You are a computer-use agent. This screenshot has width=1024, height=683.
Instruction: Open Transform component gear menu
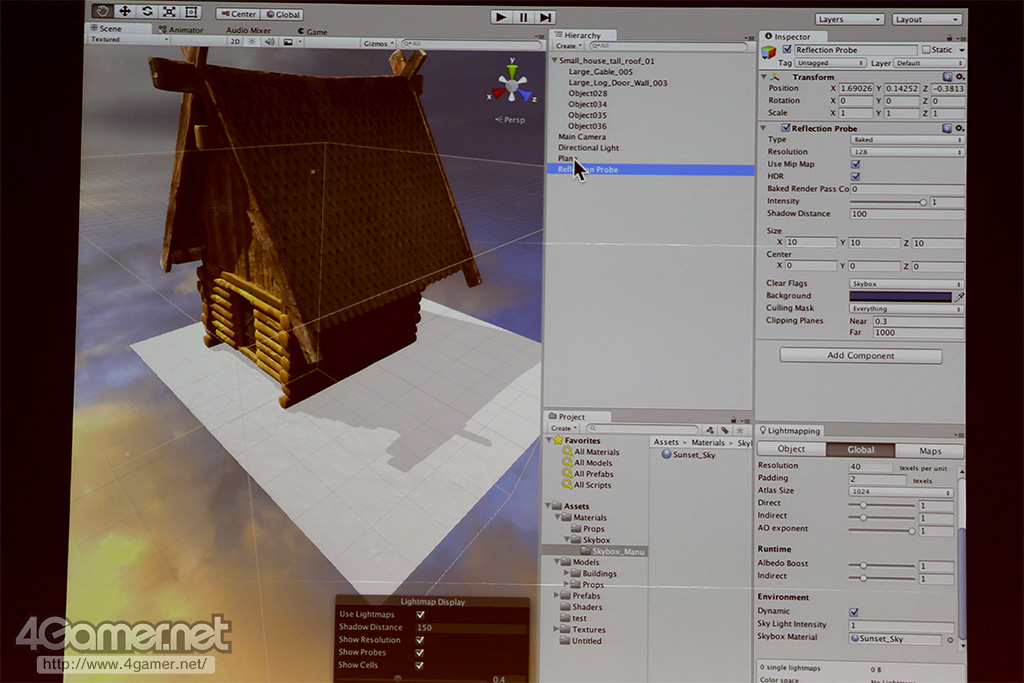pyautogui.click(x=960, y=76)
